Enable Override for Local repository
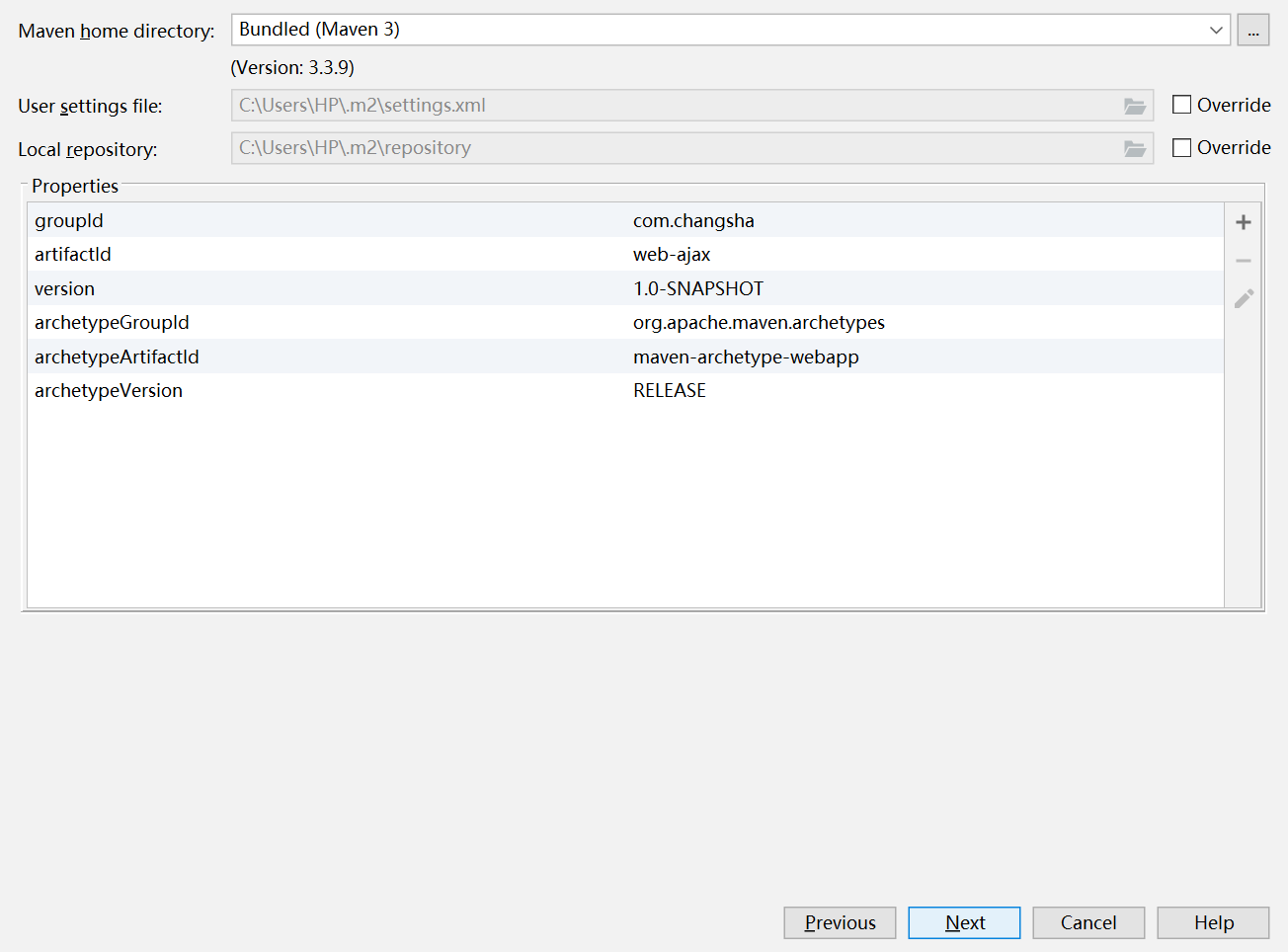 pyautogui.click(x=1181, y=147)
